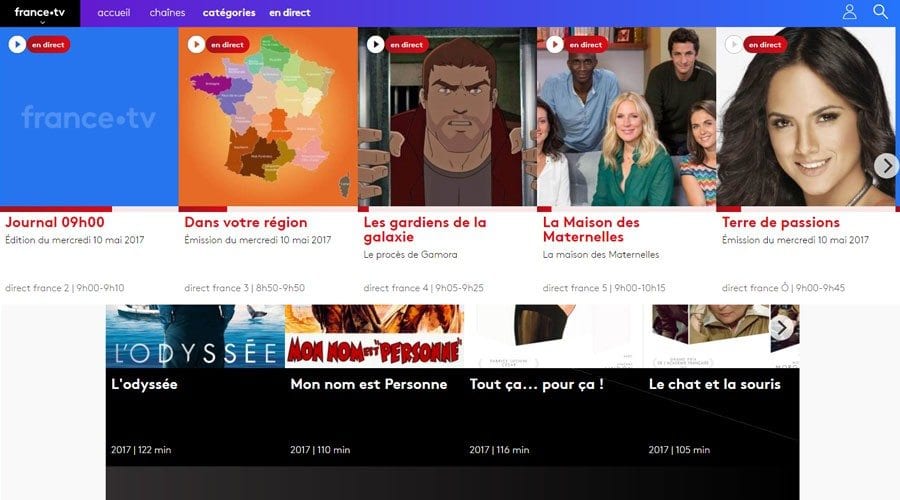Image resolution: width=900 pixels, height=500 pixels.
Task: Click '2017 | 122 min' under L'odyssée
Action: point(141,449)
